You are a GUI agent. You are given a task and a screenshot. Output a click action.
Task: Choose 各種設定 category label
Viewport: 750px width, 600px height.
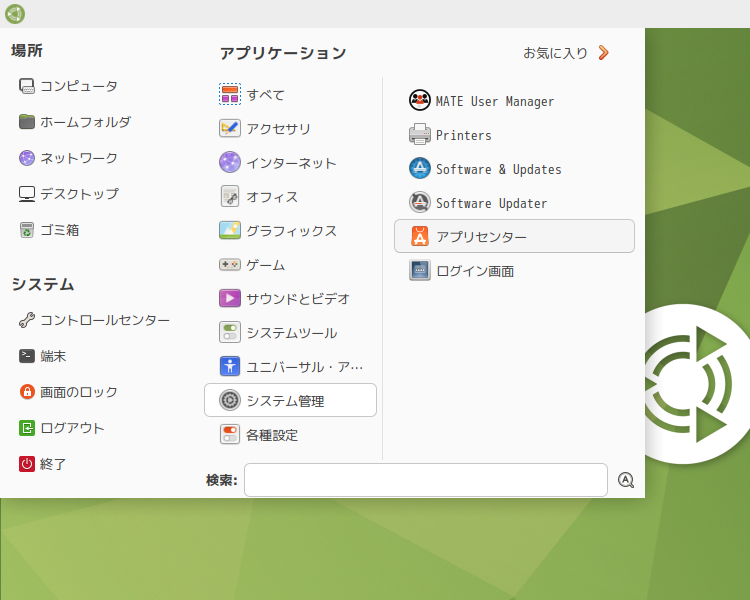click(x=272, y=435)
